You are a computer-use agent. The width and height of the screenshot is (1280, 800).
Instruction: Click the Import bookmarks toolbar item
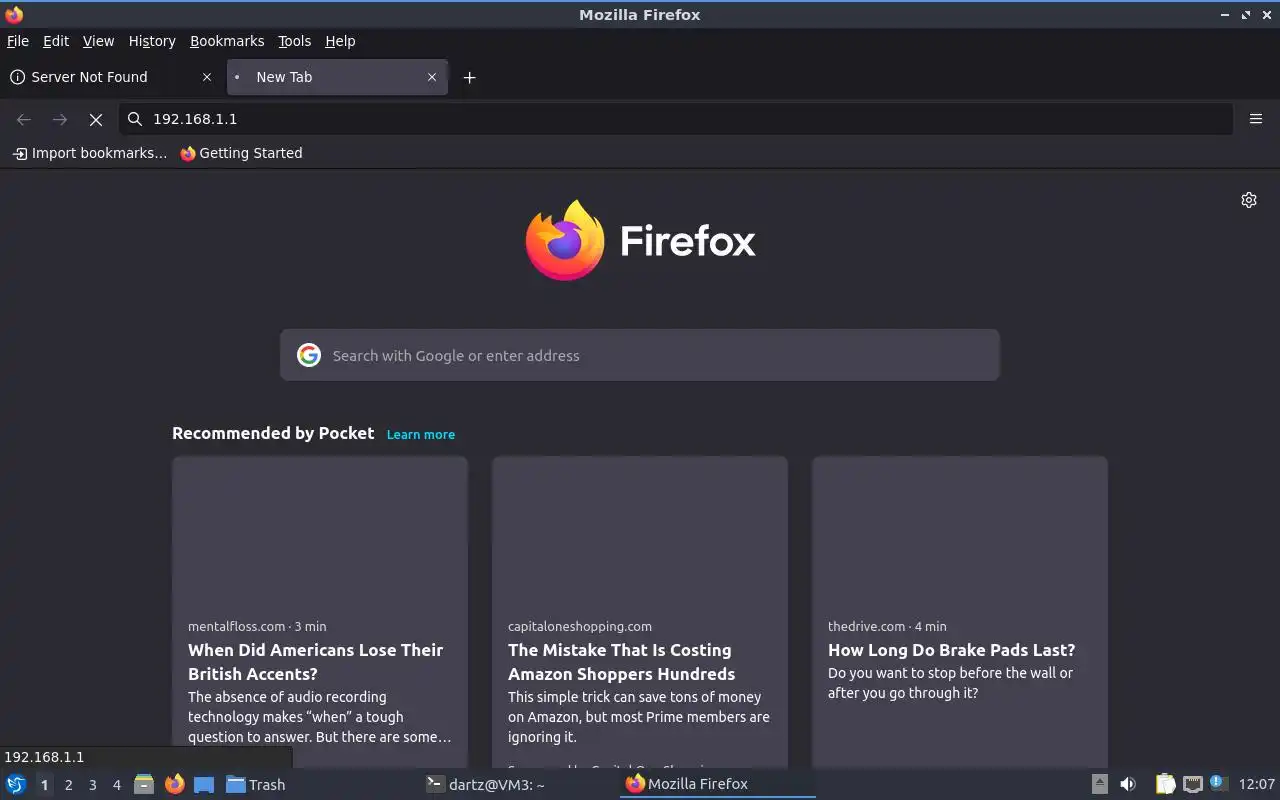[90, 153]
